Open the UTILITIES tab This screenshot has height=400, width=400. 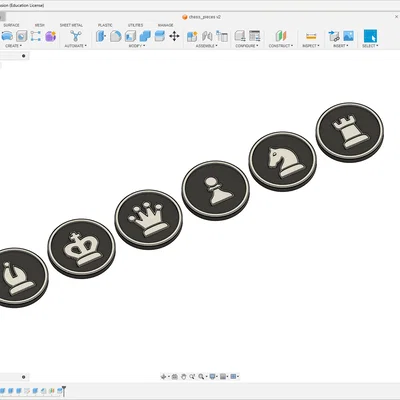(x=135, y=25)
